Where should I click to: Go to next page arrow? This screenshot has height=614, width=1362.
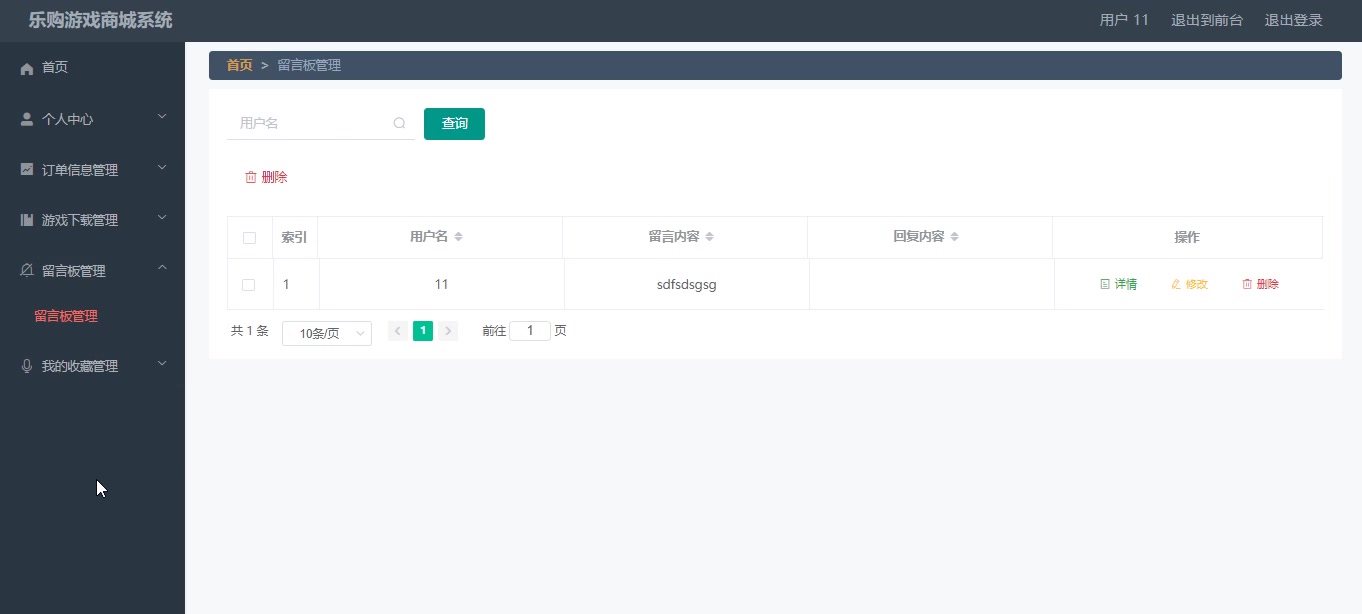point(448,331)
